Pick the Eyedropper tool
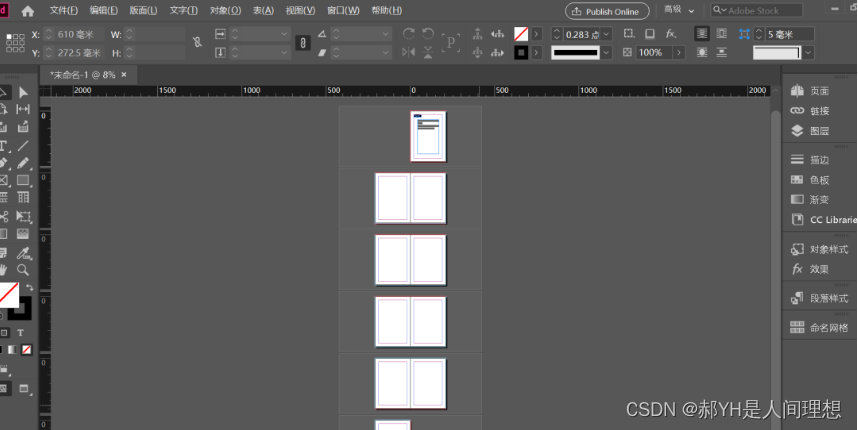The width and height of the screenshot is (858, 430). coord(23,253)
